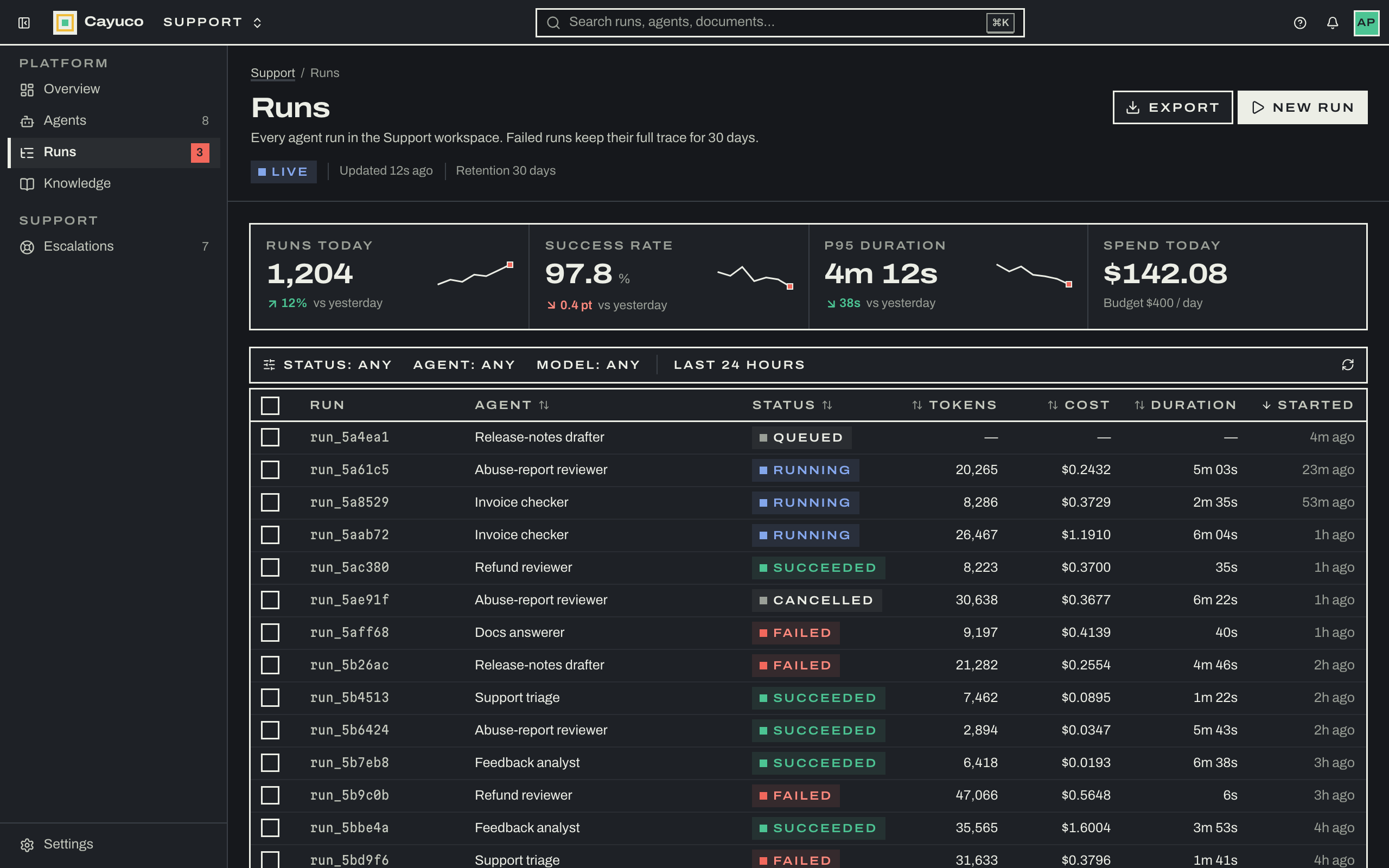Image resolution: width=1389 pixels, height=868 pixels.
Task: Click the red 3 badge on Runs
Action: coord(200,152)
